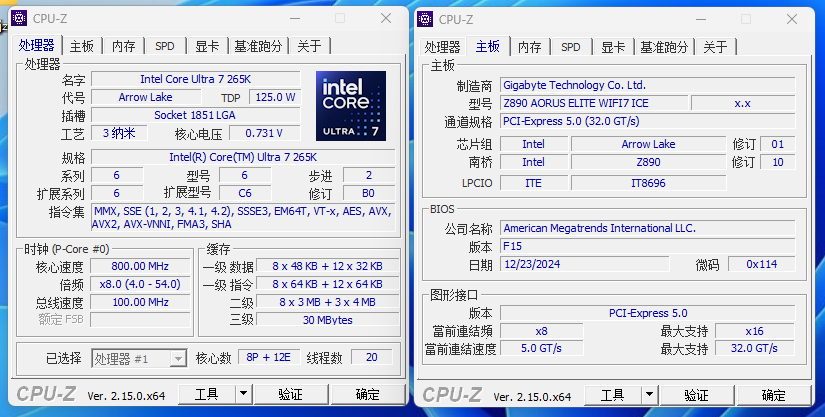Click the Intel Core Ultra 7 logo
Image resolution: width=825 pixels, height=417 pixels.
coord(350,105)
